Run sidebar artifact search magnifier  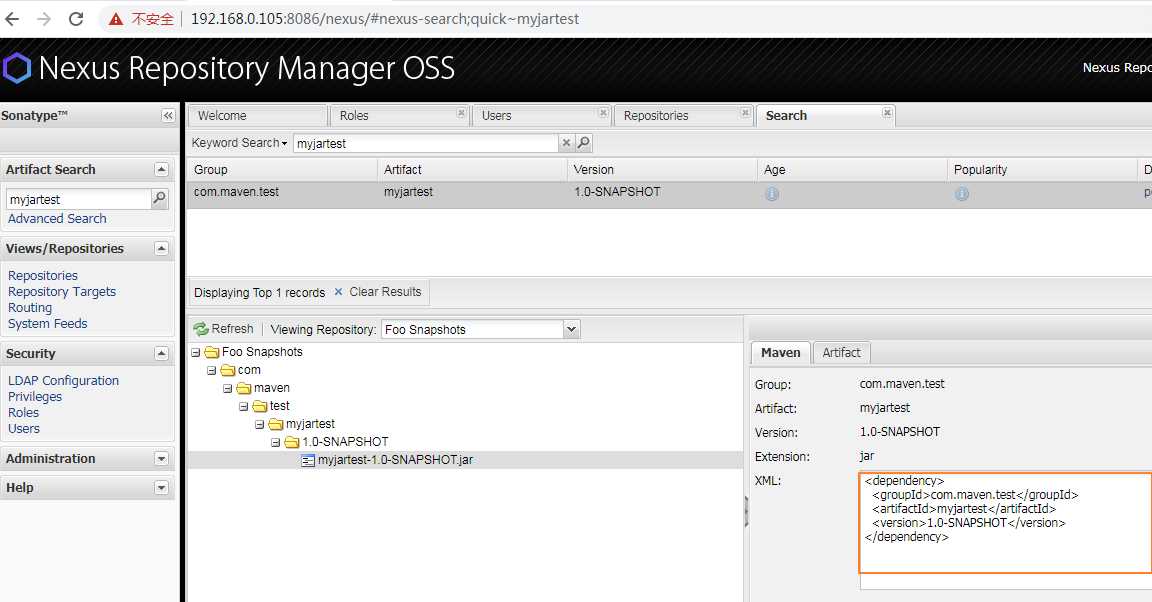pyautogui.click(x=159, y=198)
